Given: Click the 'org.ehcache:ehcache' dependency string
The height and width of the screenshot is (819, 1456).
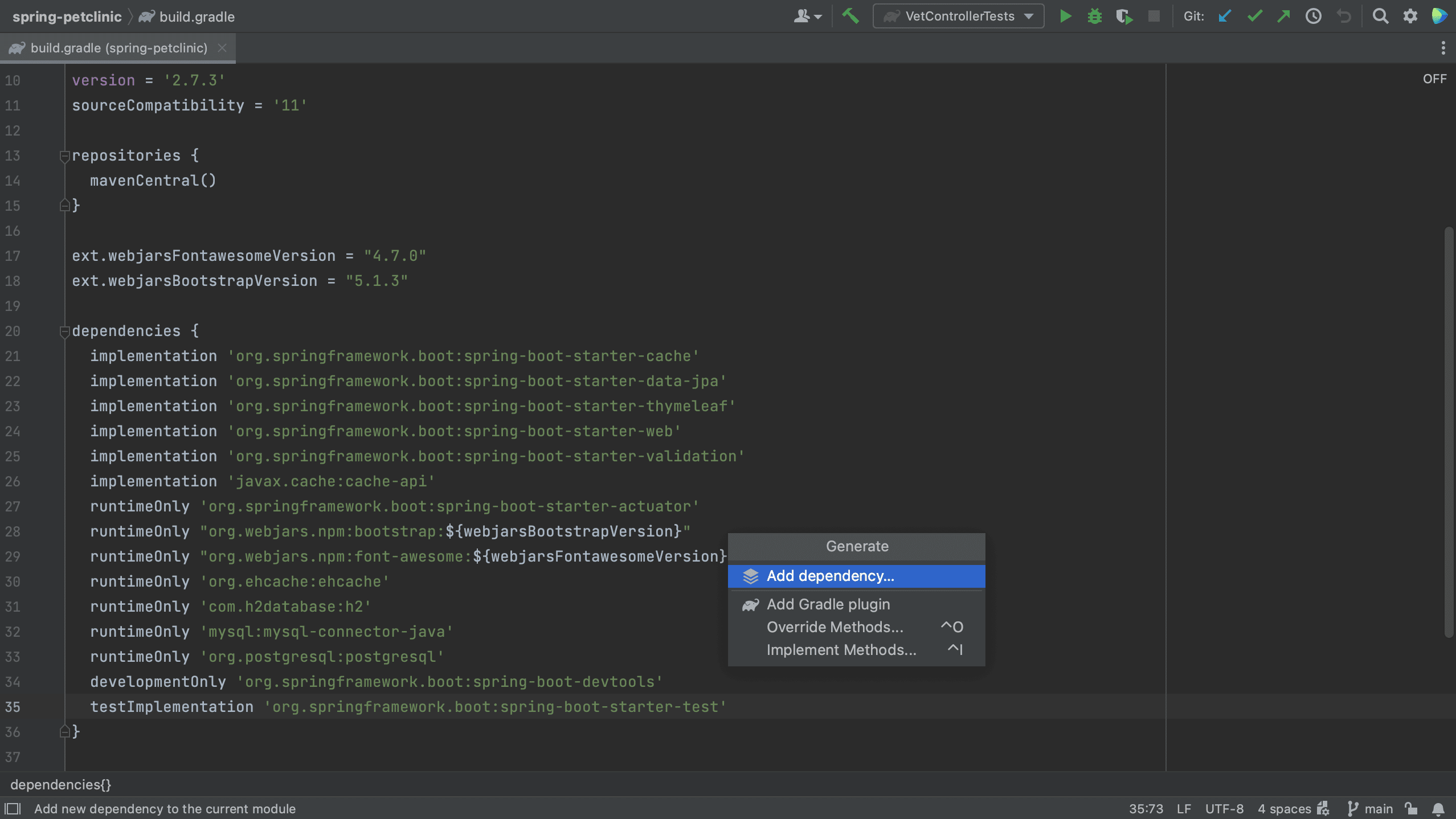Looking at the screenshot, I should click(x=295, y=582).
